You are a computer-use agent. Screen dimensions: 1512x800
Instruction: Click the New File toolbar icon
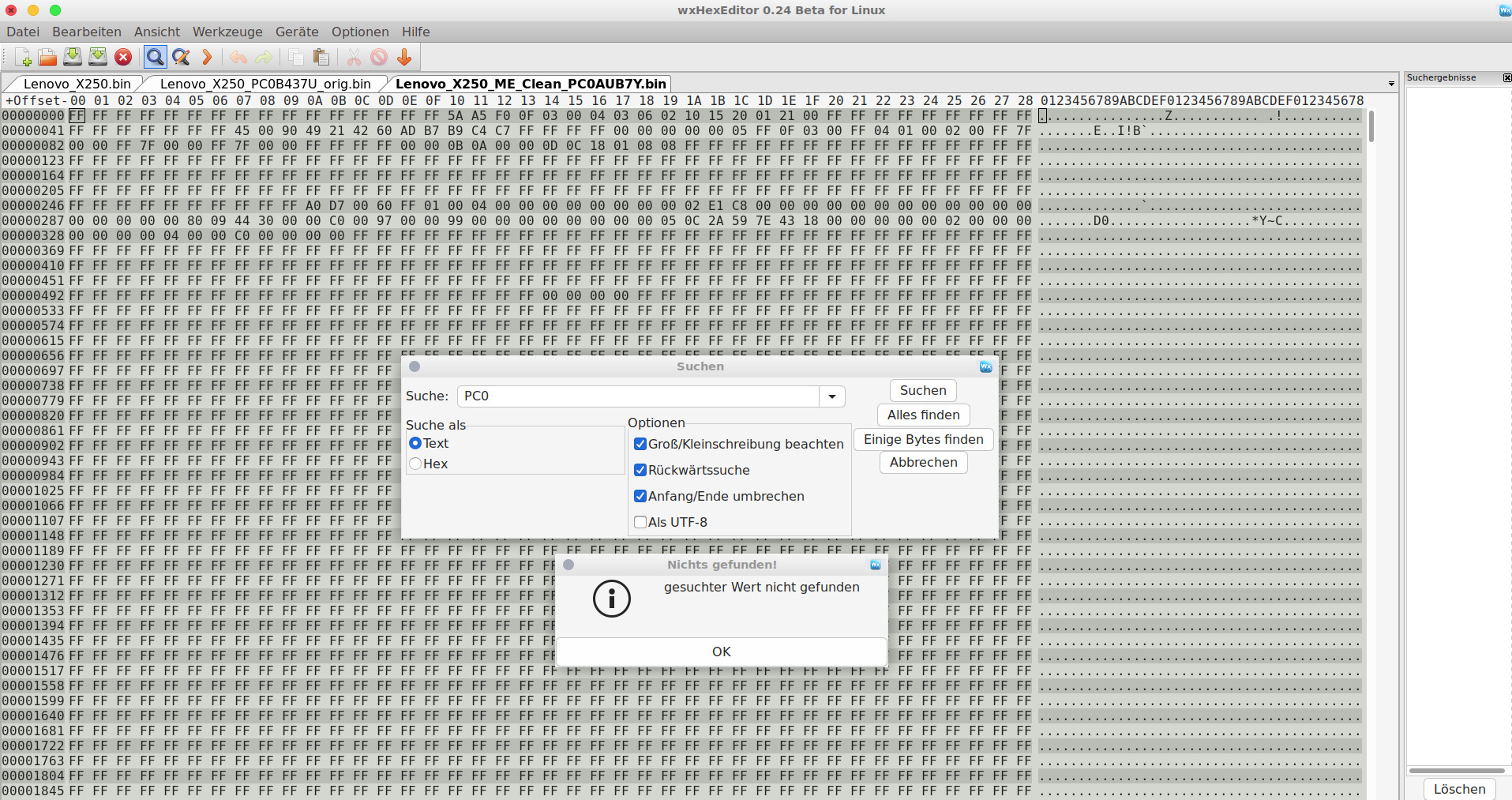(23, 57)
